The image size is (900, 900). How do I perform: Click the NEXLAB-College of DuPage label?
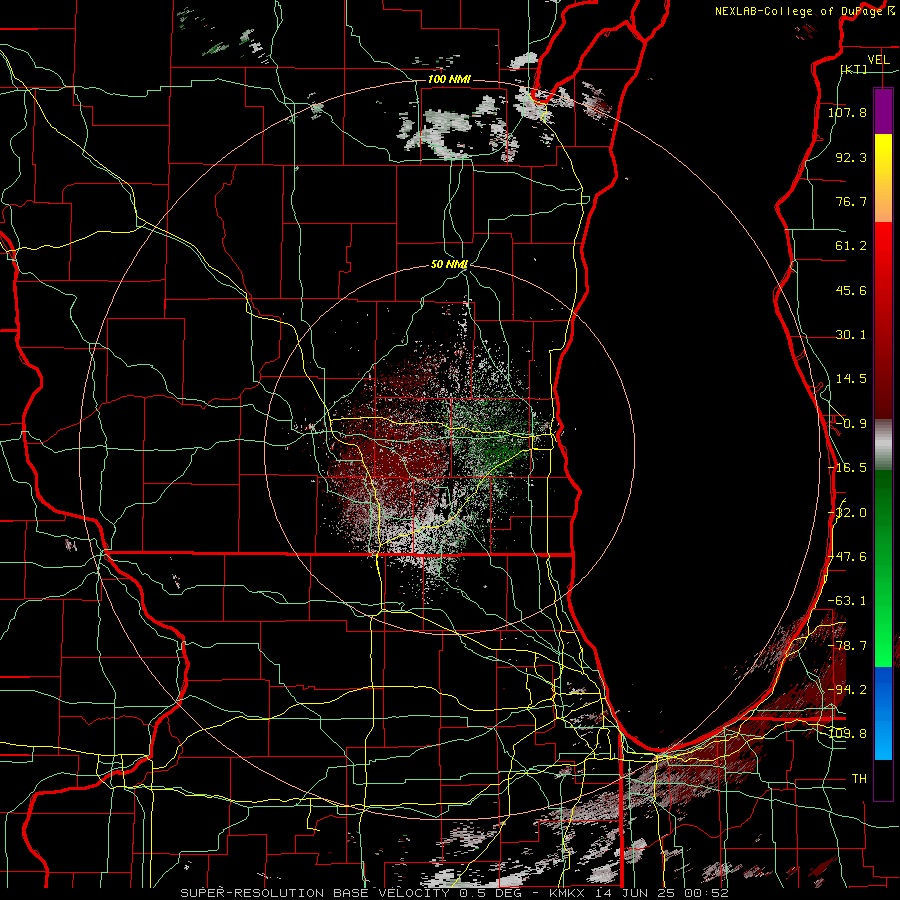tap(798, 11)
